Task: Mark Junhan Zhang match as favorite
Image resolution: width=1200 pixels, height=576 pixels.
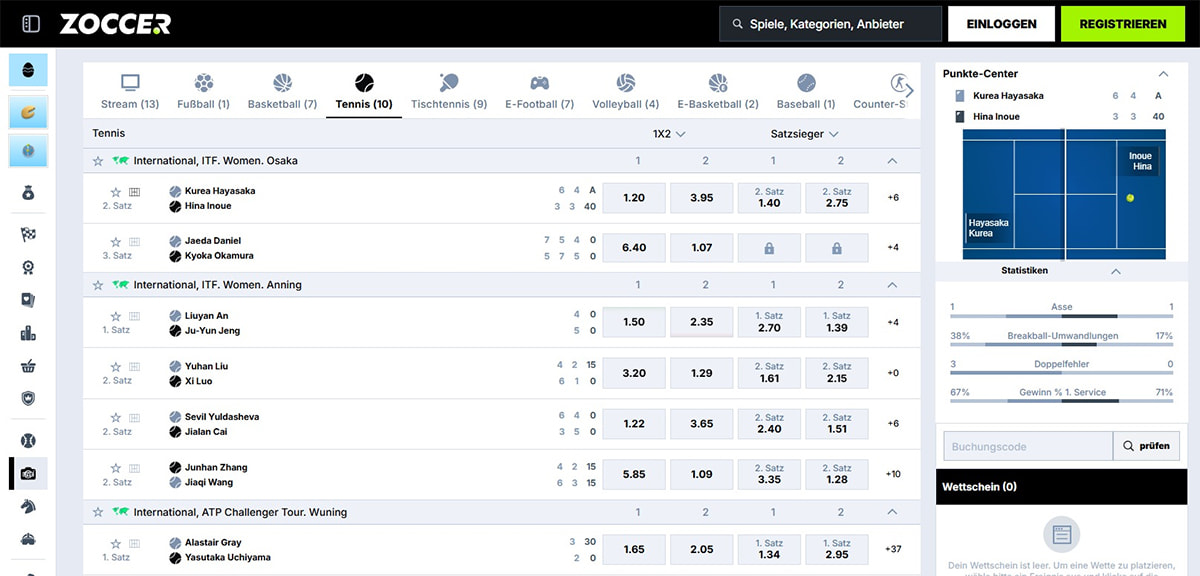Action: 115,468
